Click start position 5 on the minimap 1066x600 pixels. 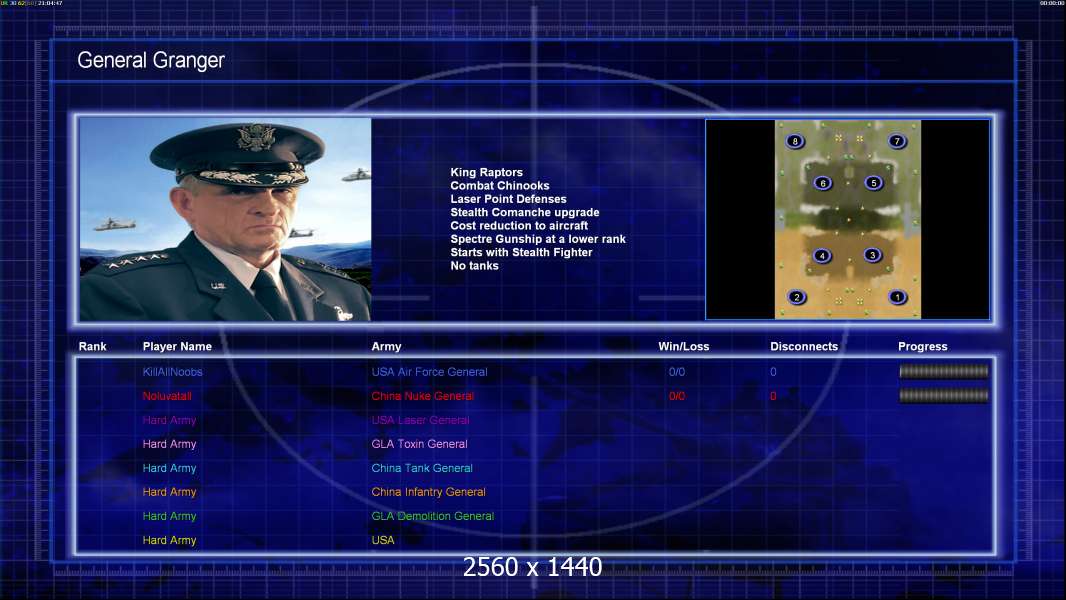click(874, 182)
